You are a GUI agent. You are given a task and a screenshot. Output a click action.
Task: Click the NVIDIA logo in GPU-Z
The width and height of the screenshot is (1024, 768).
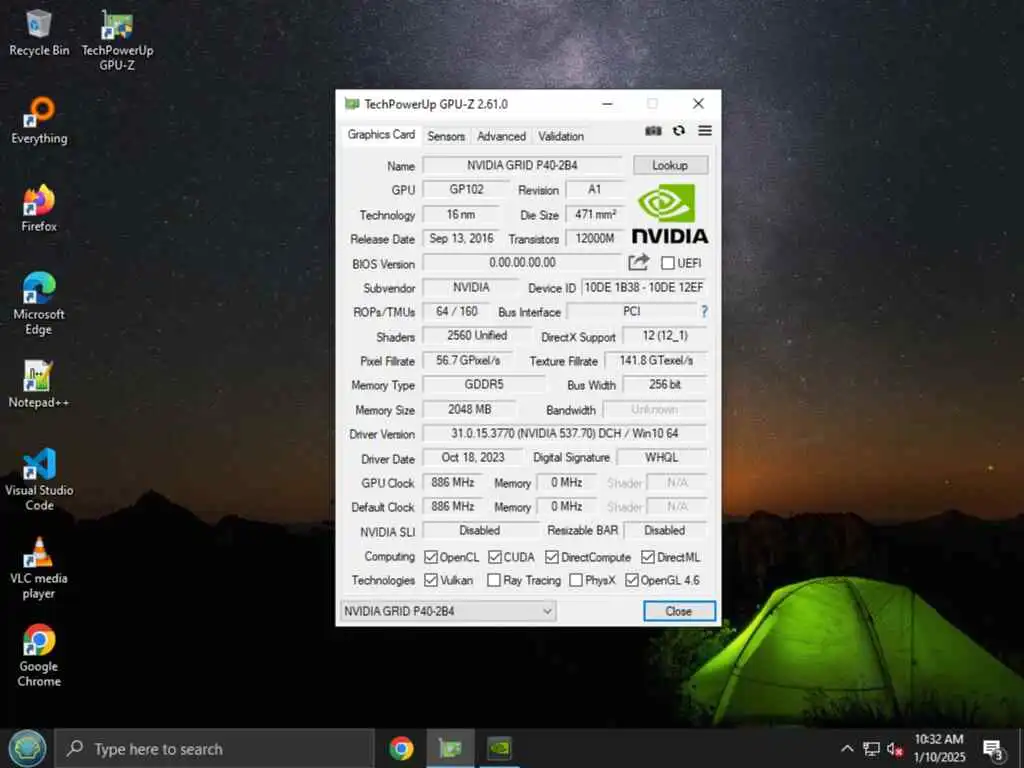[669, 214]
